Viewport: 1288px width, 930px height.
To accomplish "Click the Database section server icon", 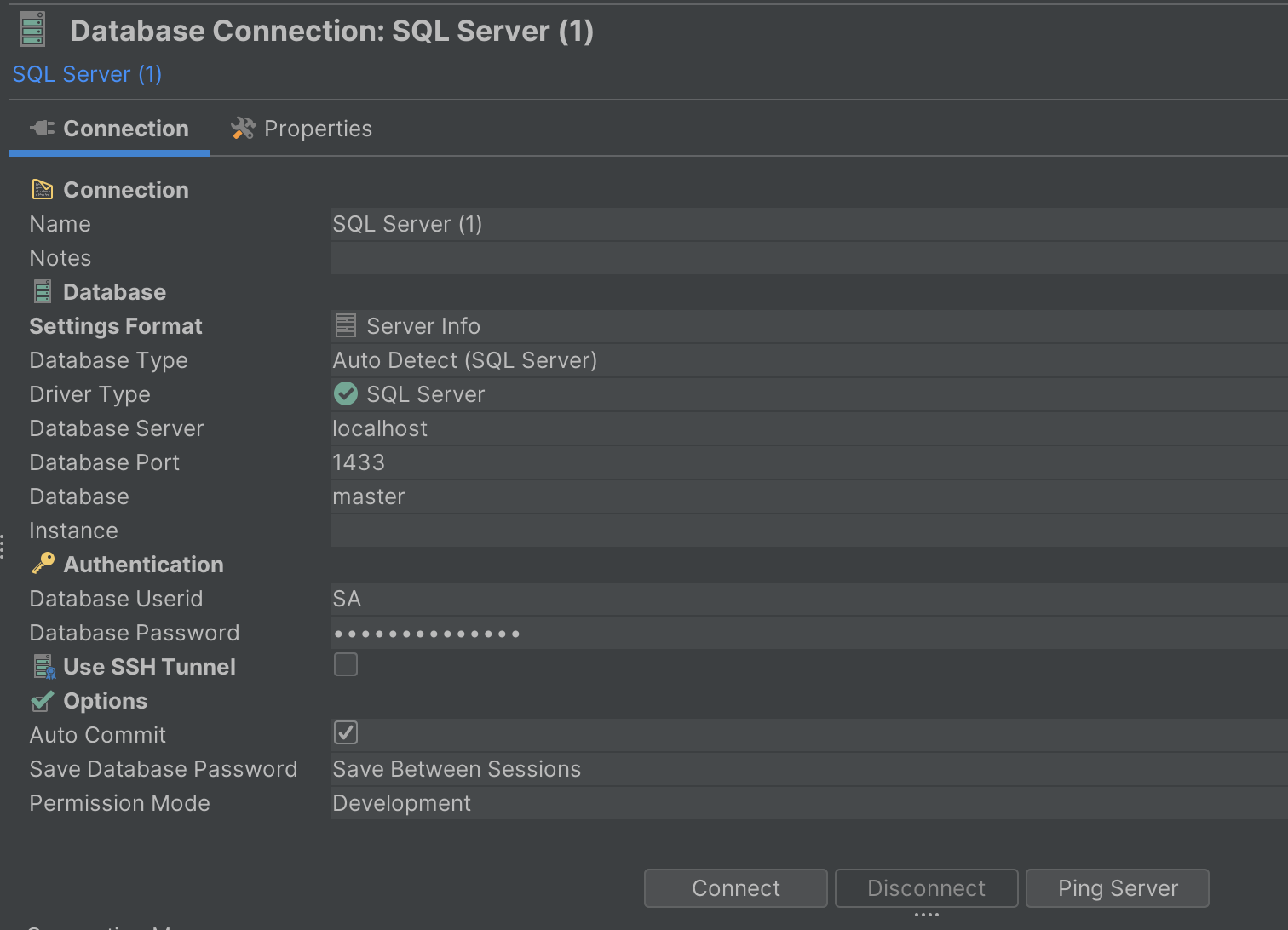I will pos(42,291).
